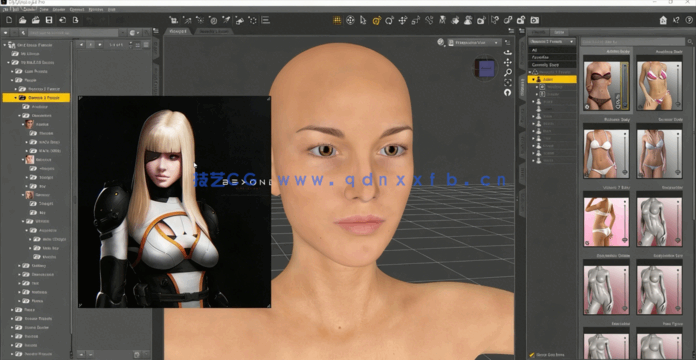The image size is (696, 360).
Task: Select the Currently Used filter row
Action: click(552, 64)
